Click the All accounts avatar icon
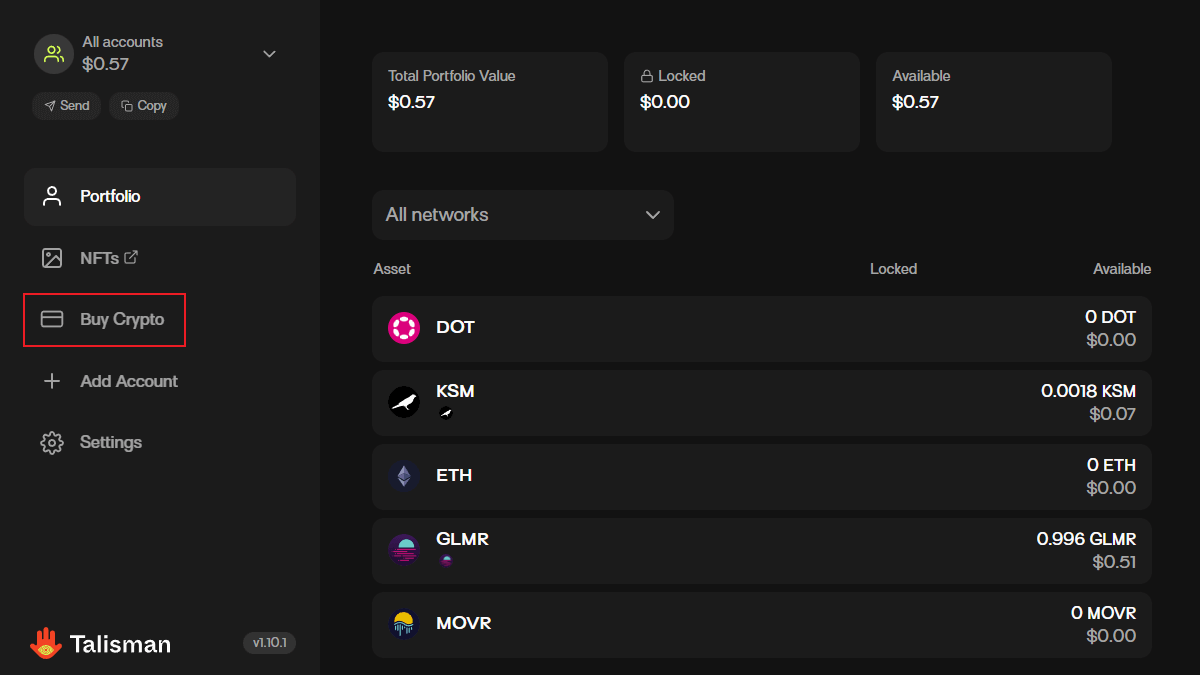This screenshot has width=1200, height=675. [x=54, y=54]
